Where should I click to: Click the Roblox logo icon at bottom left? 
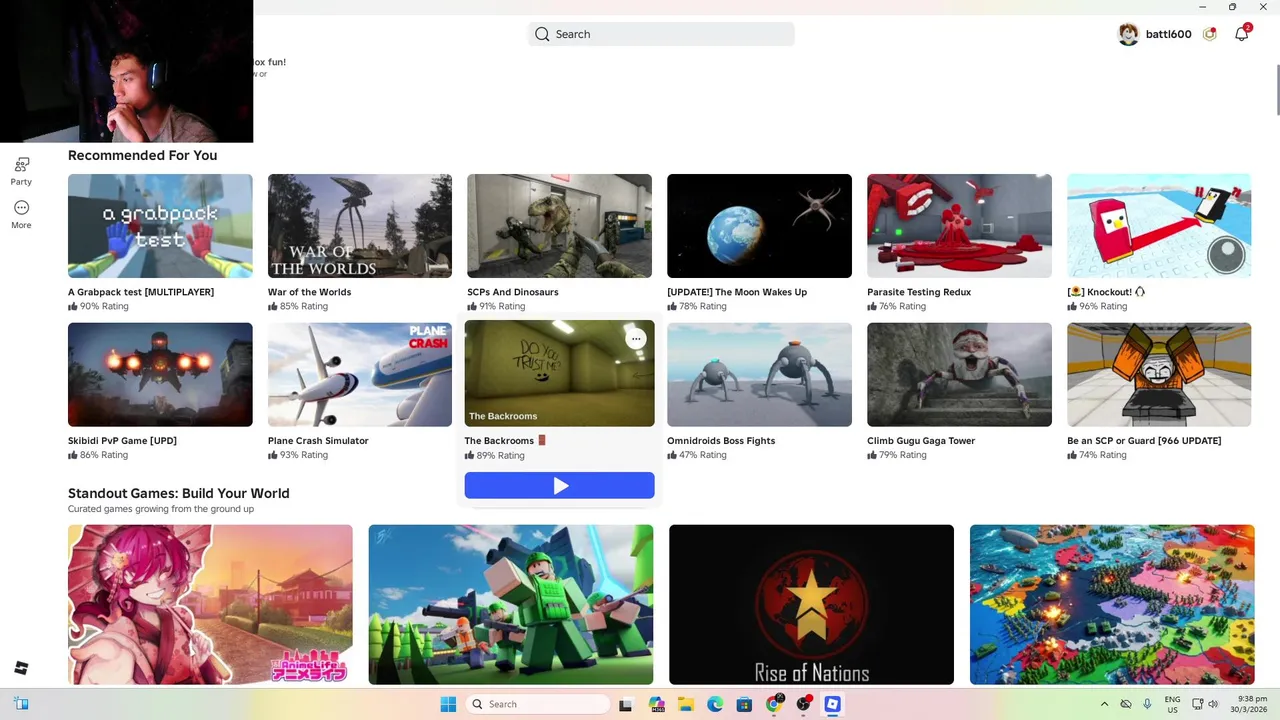tap(21, 668)
